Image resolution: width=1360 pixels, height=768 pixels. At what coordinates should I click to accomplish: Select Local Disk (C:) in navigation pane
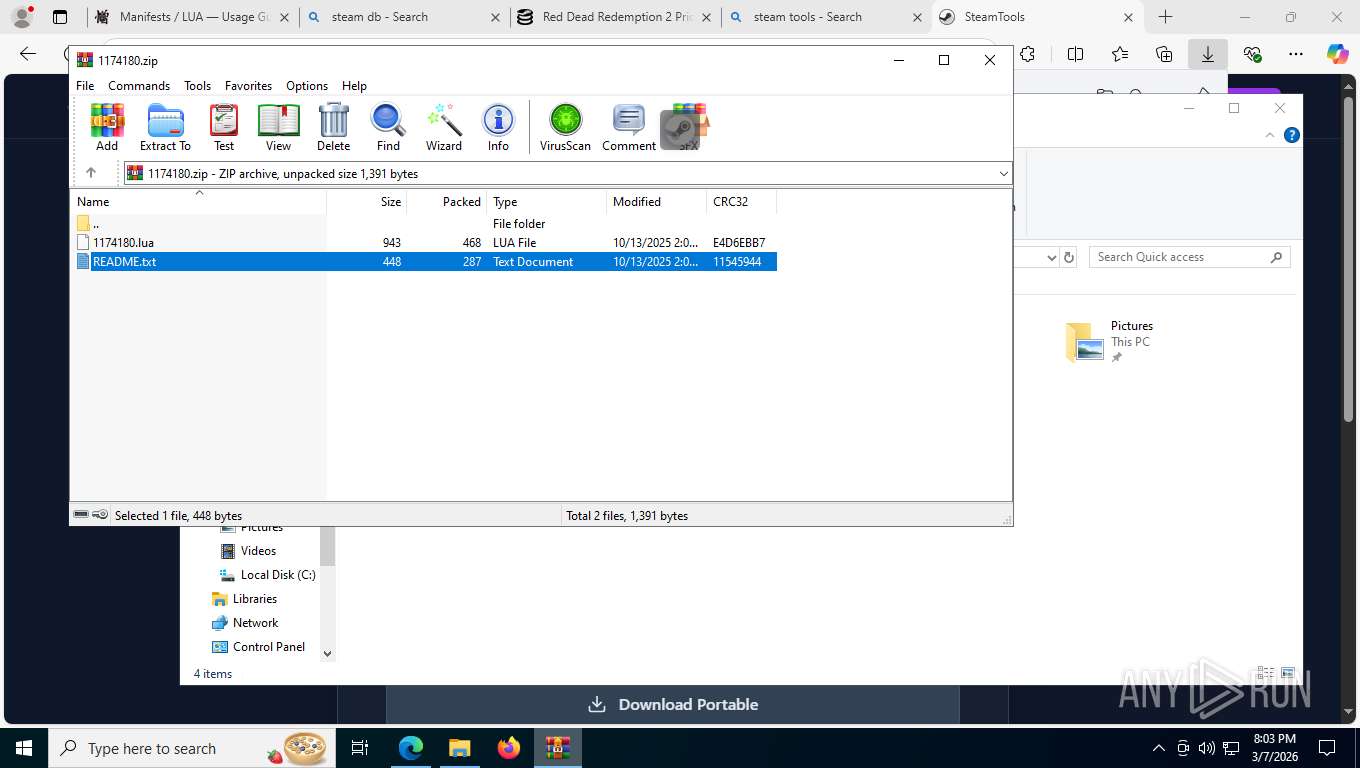(x=278, y=575)
